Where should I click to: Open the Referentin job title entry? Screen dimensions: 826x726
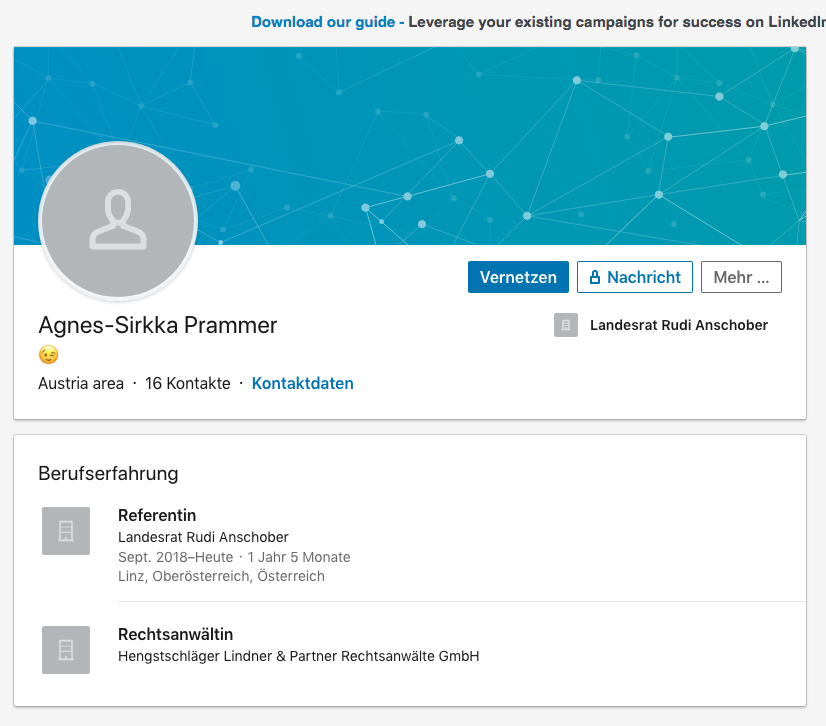point(157,515)
